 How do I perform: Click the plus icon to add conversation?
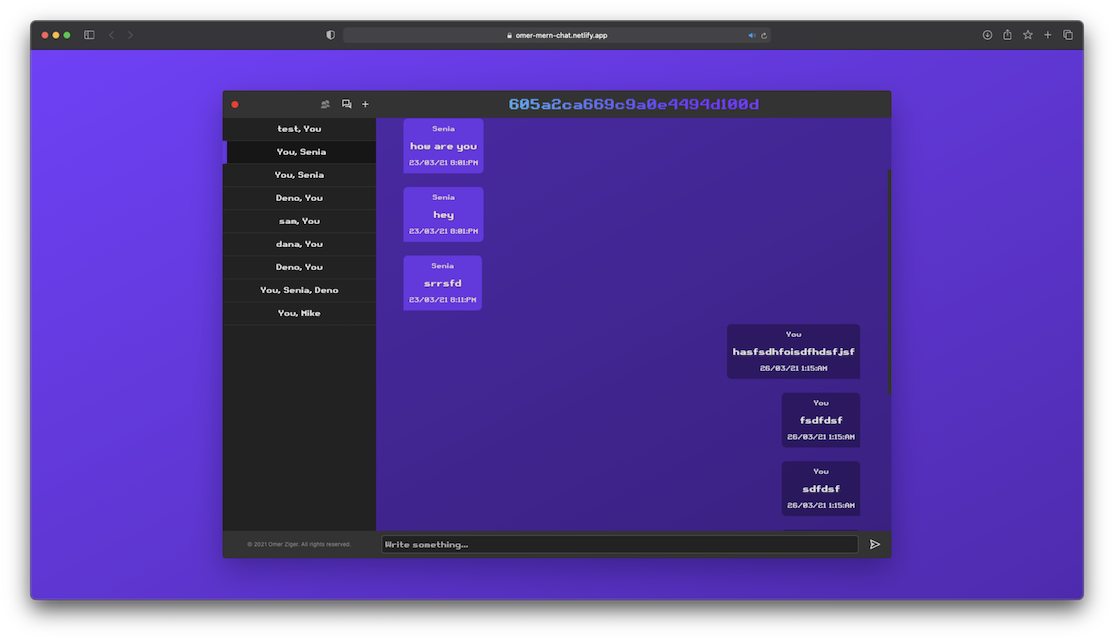pos(365,104)
